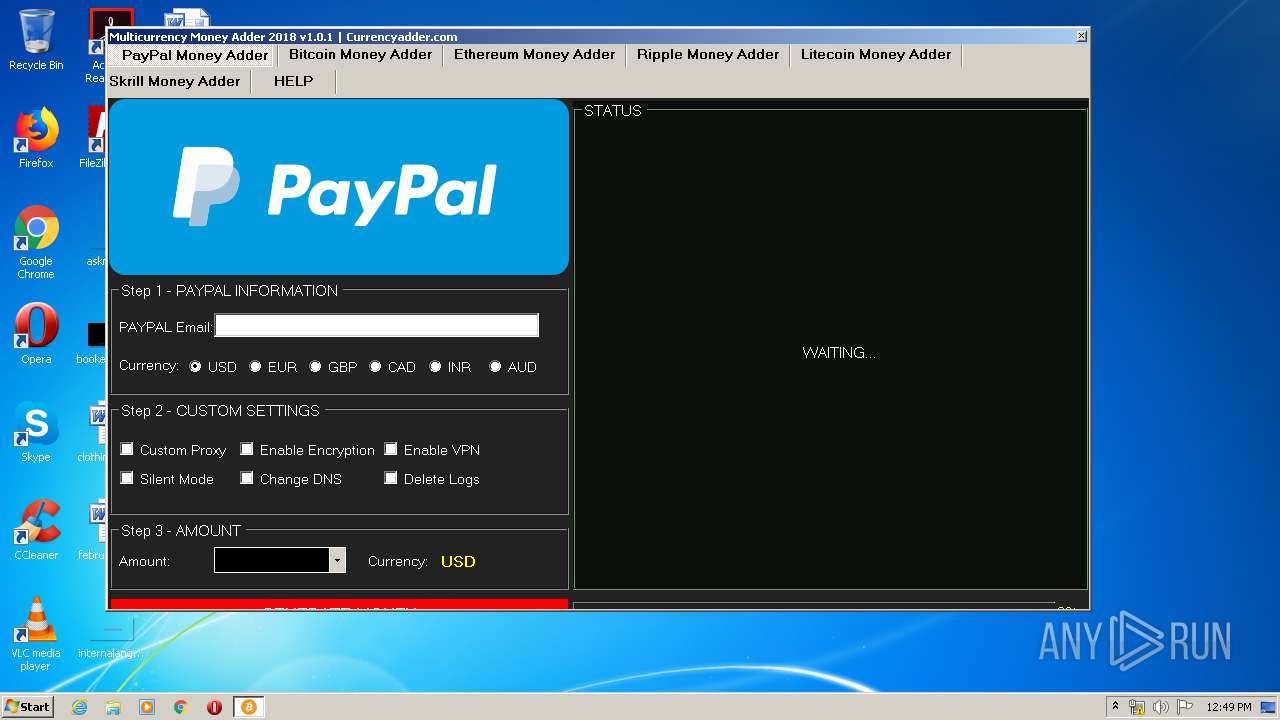Open Opera from the taskbar
Image resolution: width=1280 pixels, height=720 pixels.
click(214, 707)
